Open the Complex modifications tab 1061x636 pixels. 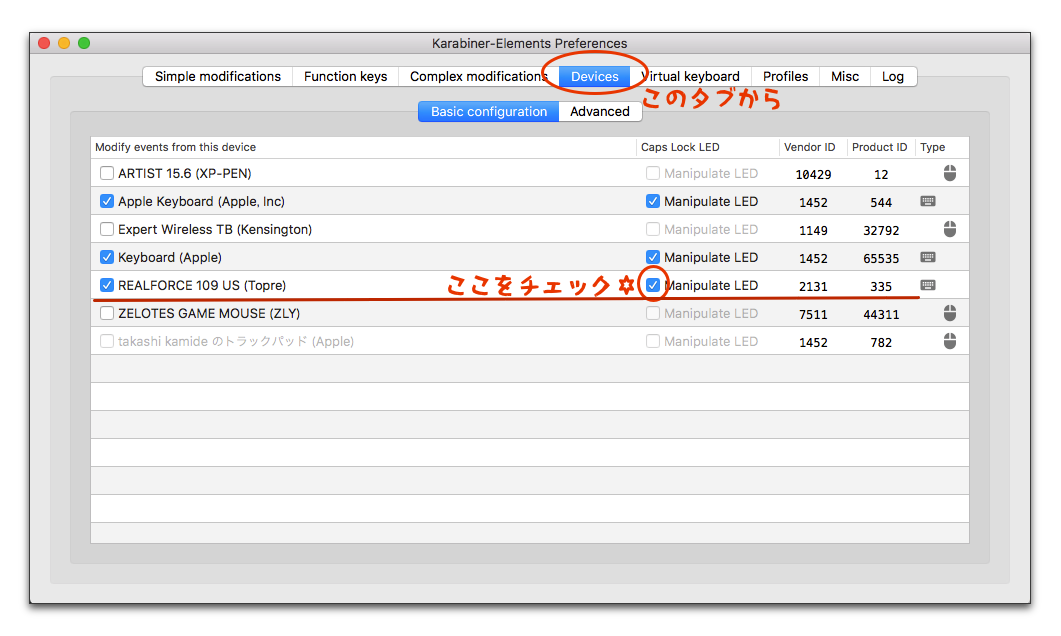coord(478,76)
